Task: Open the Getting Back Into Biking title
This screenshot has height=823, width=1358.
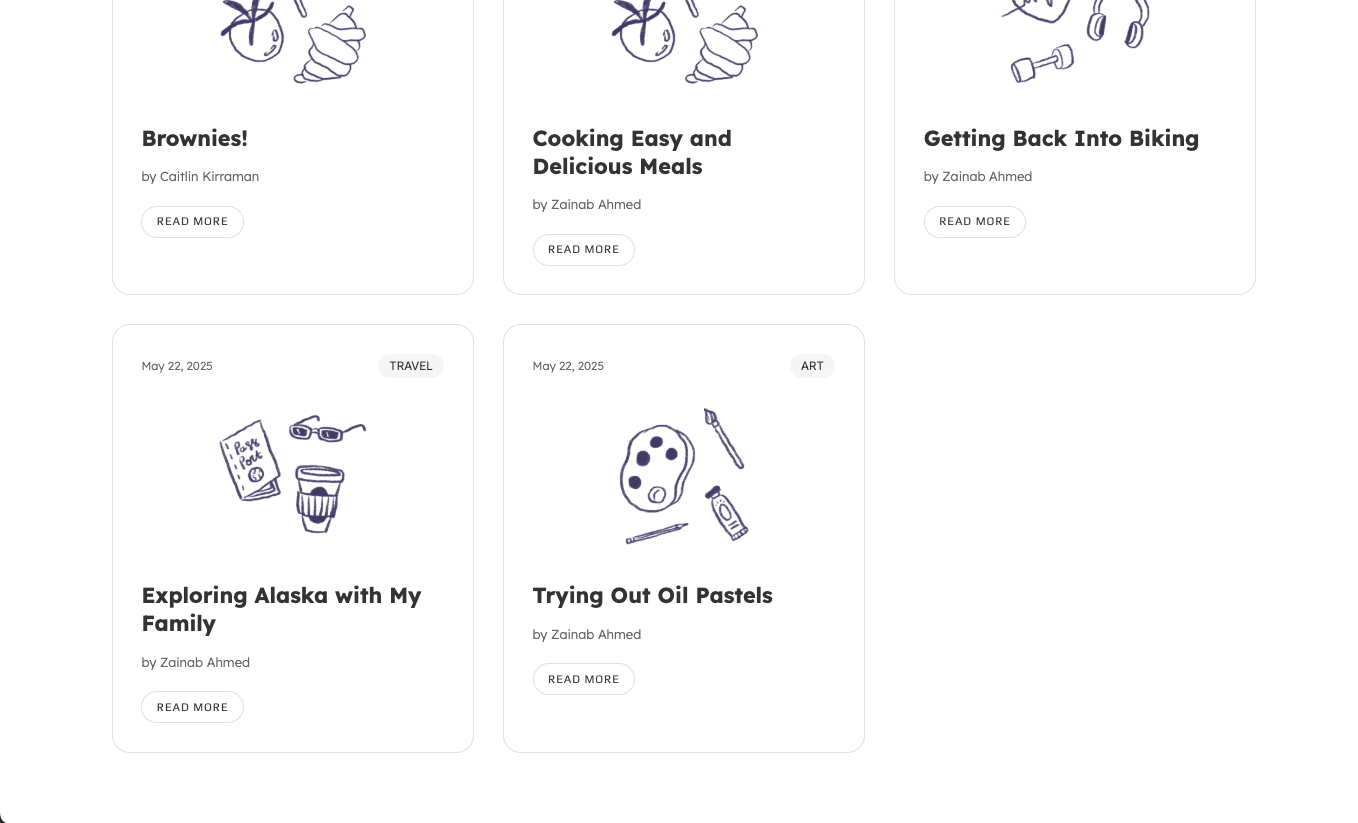Action: [x=1061, y=138]
